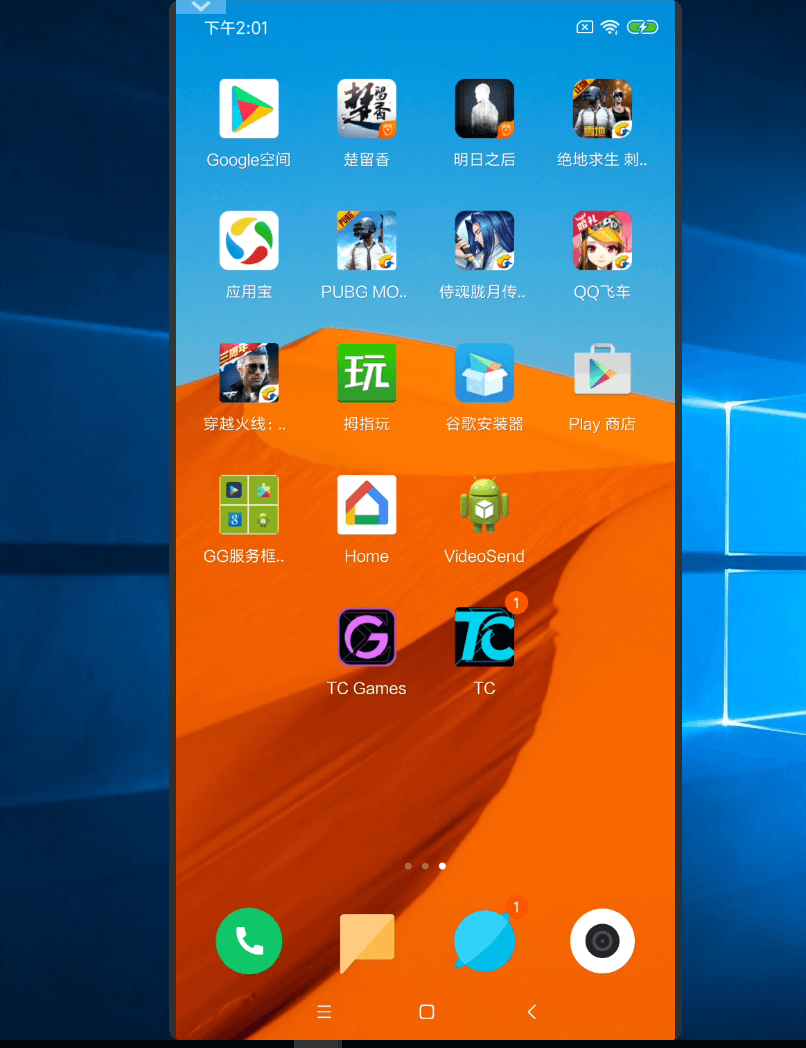Tap the square Home navigation button
806x1048 pixels.
pos(426,1012)
